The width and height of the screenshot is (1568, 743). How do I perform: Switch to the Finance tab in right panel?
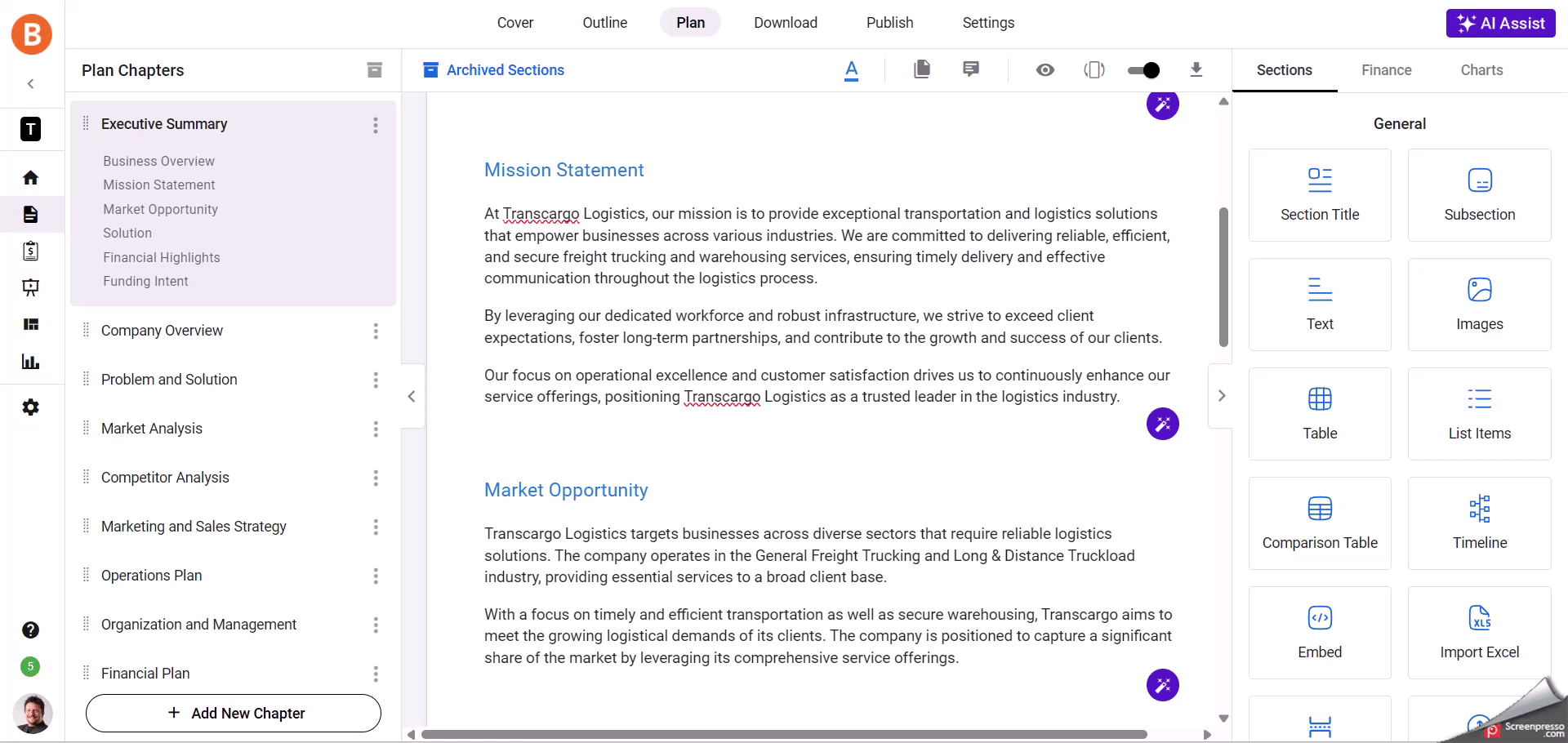(1387, 70)
